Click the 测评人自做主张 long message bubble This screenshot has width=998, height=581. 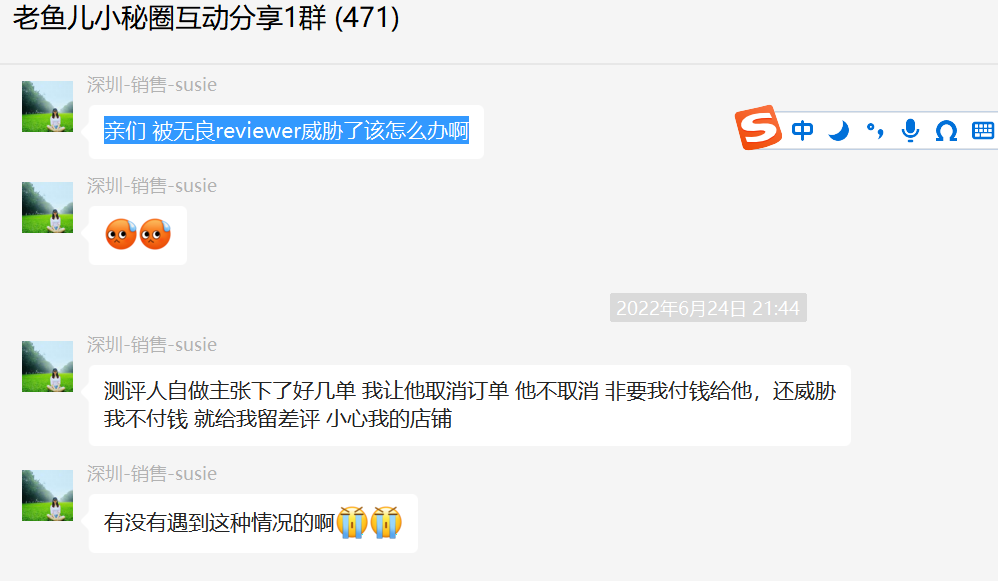point(470,405)
